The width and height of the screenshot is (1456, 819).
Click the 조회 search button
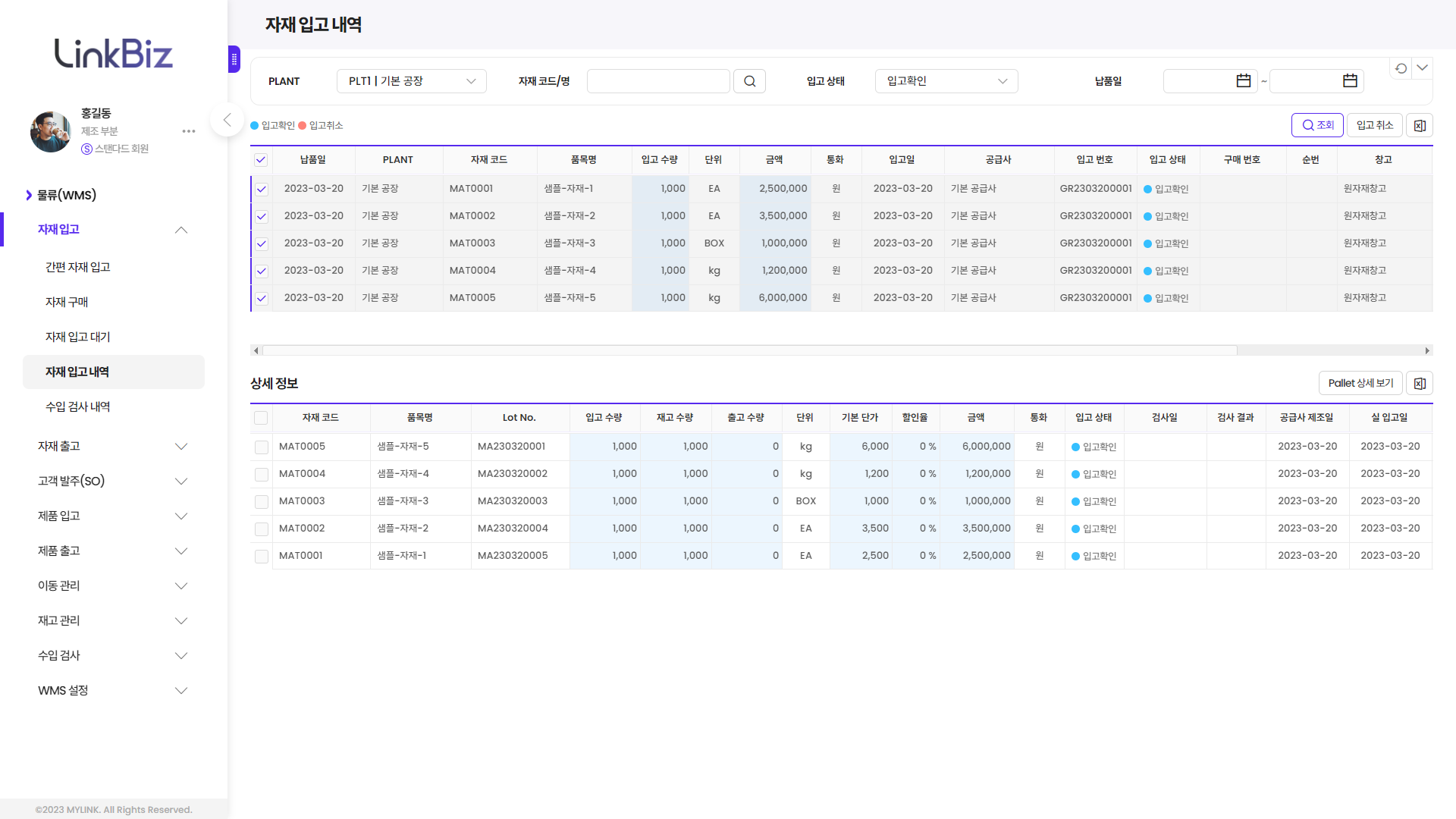click(1317, 126)
